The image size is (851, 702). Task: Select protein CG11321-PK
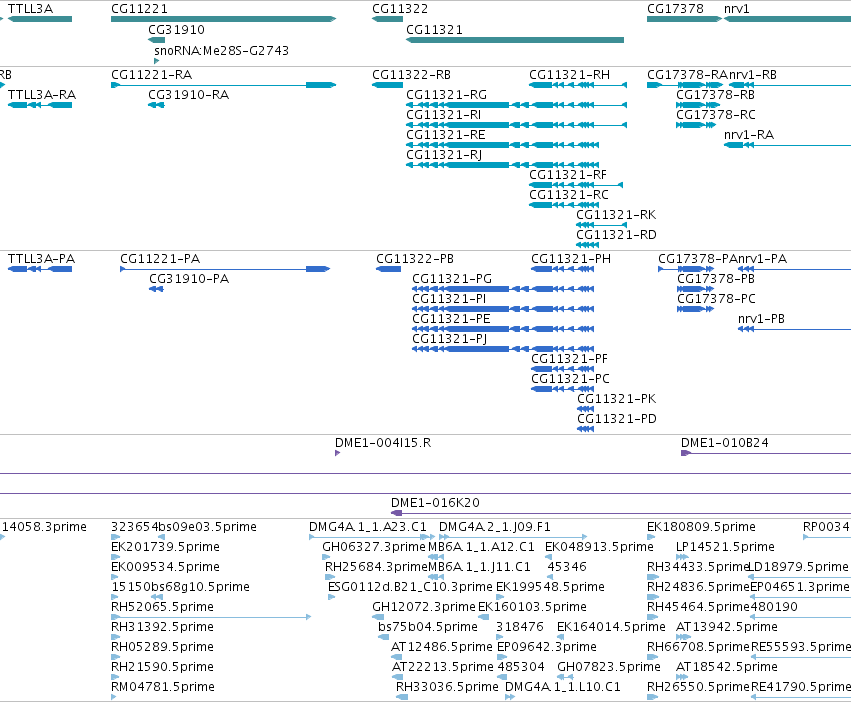click(617, 399)
